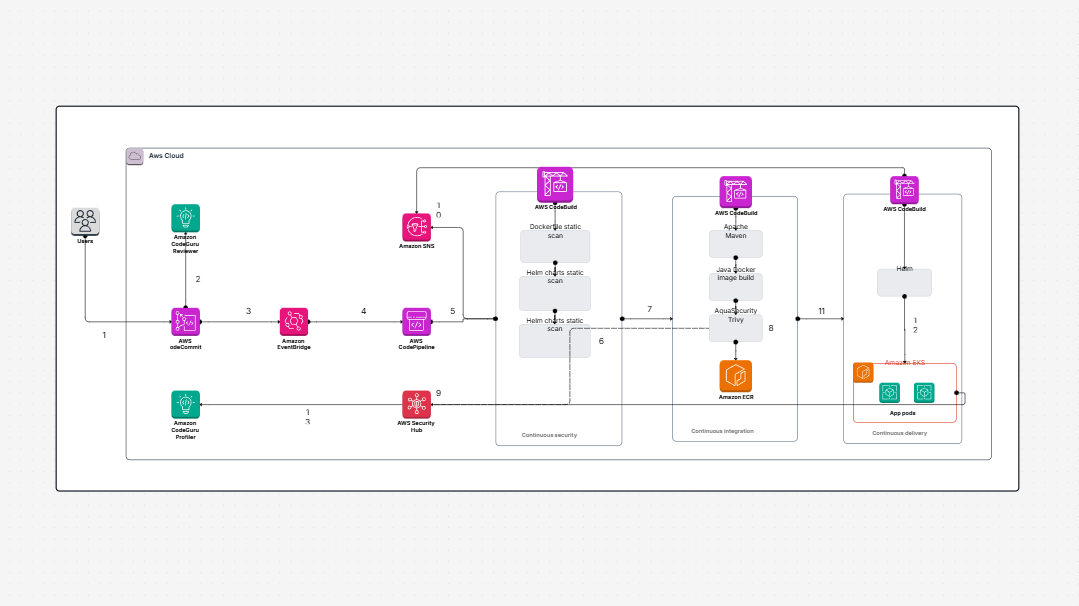This screenshot has width=1079, height=606.
Task: Click the Amazon CodeGuru Profiler icon
Action: tap(186, 404)
